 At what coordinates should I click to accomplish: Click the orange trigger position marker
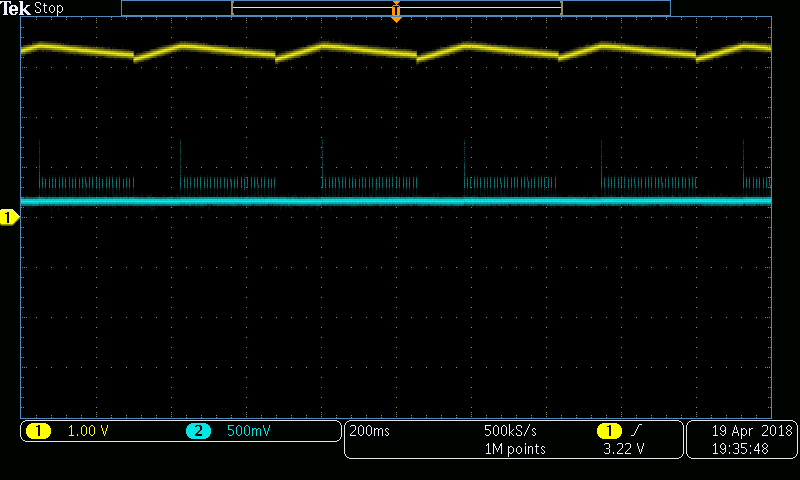396,14
